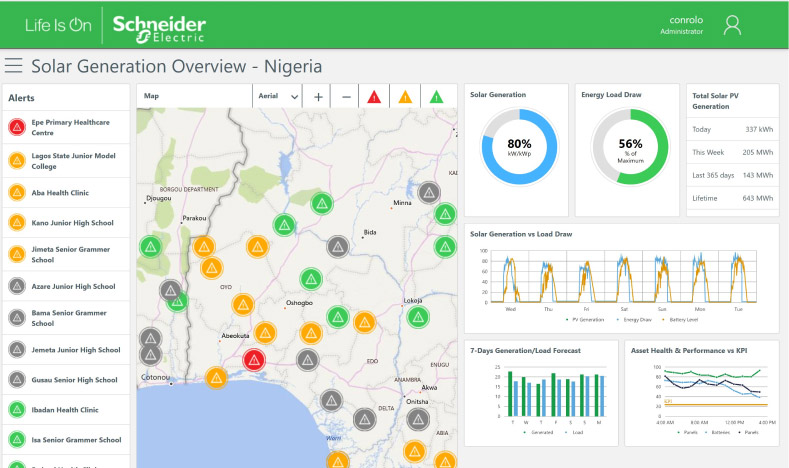Click the red marker near Abeokuta on map
This screenshot has height=468, width=789.
255,360
